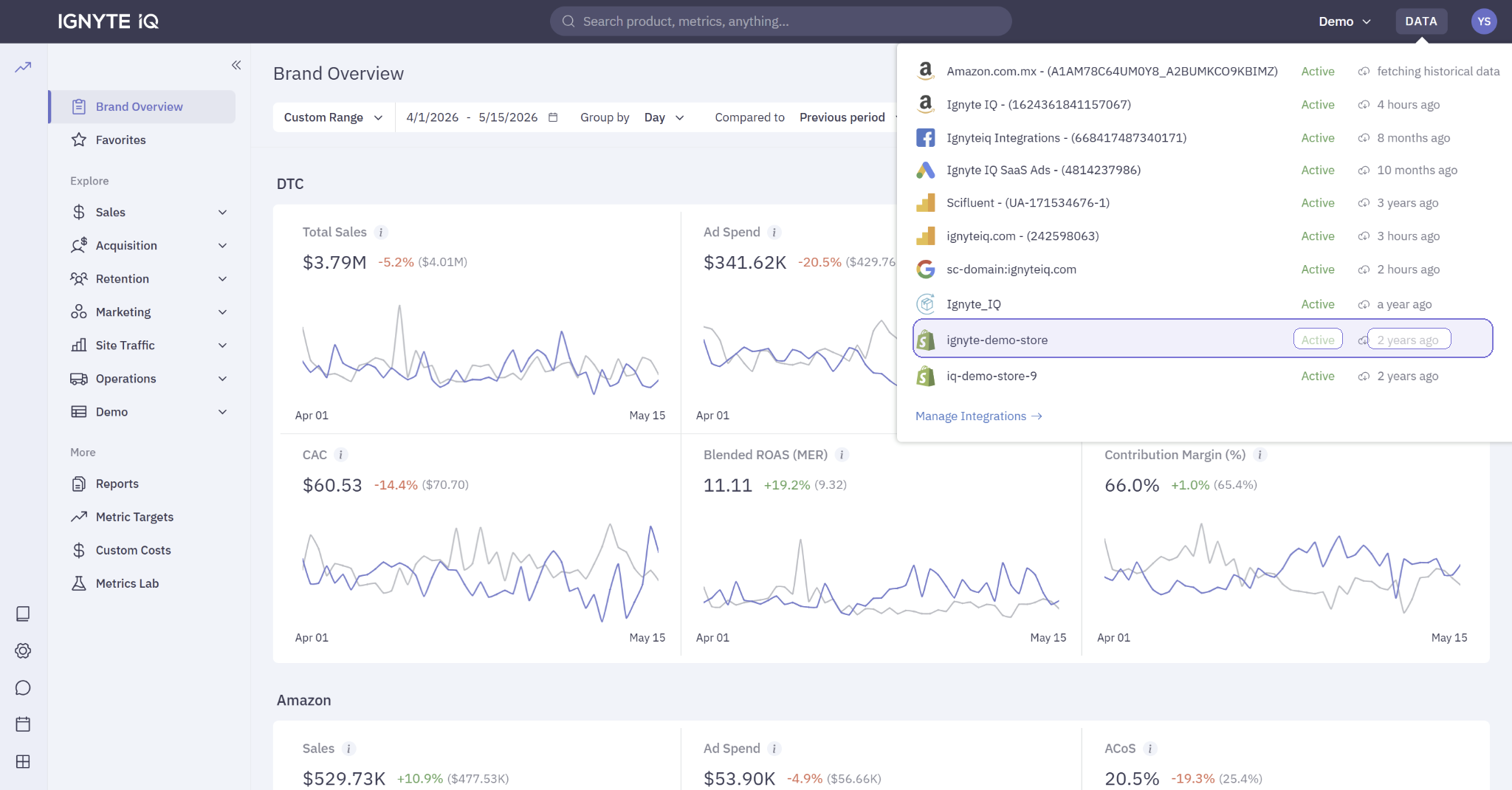Viewport: 1512px width, 790px height.
Task: Click the Amazon logo for Amazon.com.mx integration
Action: 926,71
